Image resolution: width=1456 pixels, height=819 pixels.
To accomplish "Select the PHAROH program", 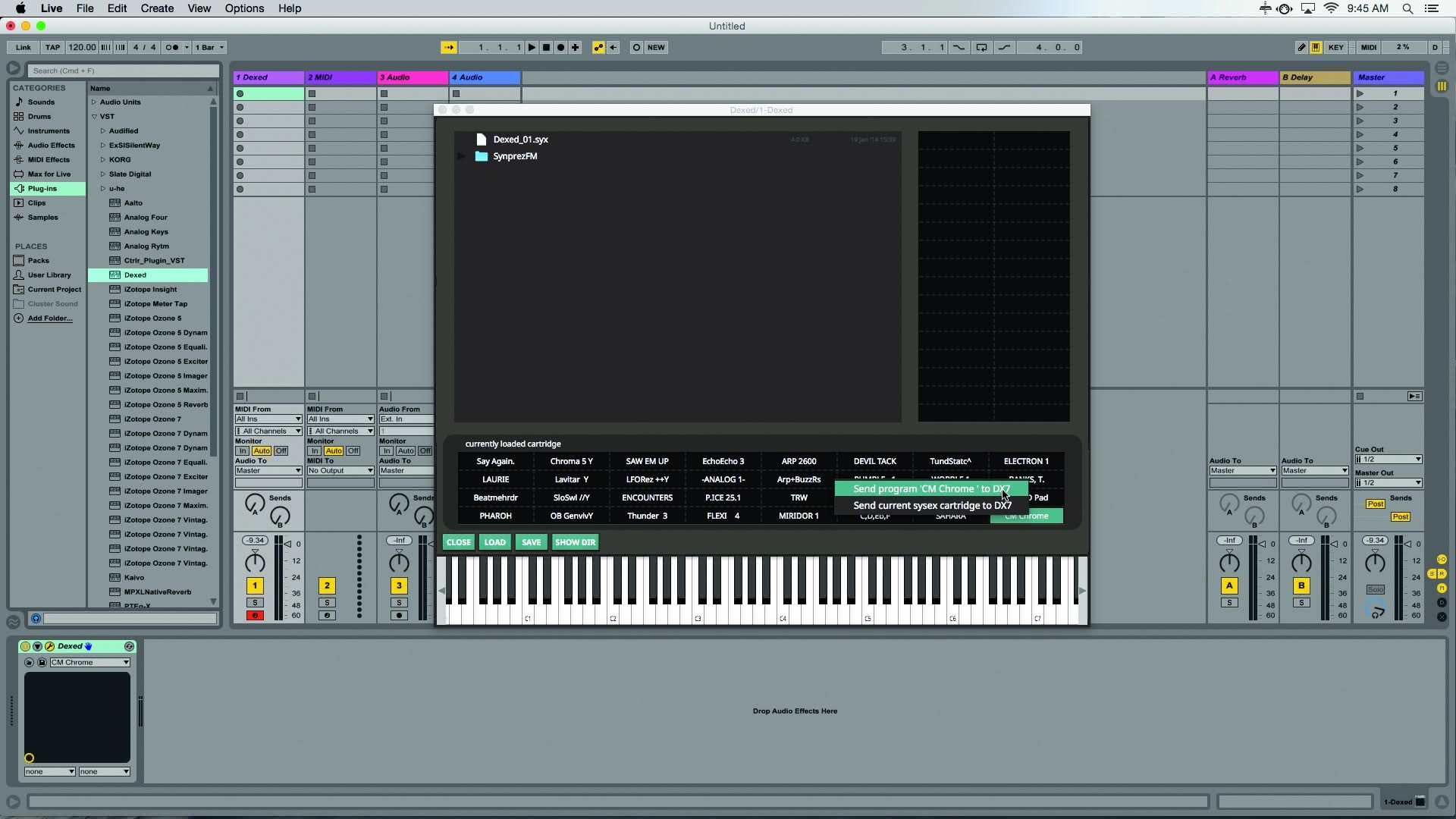I will [495, 516].
